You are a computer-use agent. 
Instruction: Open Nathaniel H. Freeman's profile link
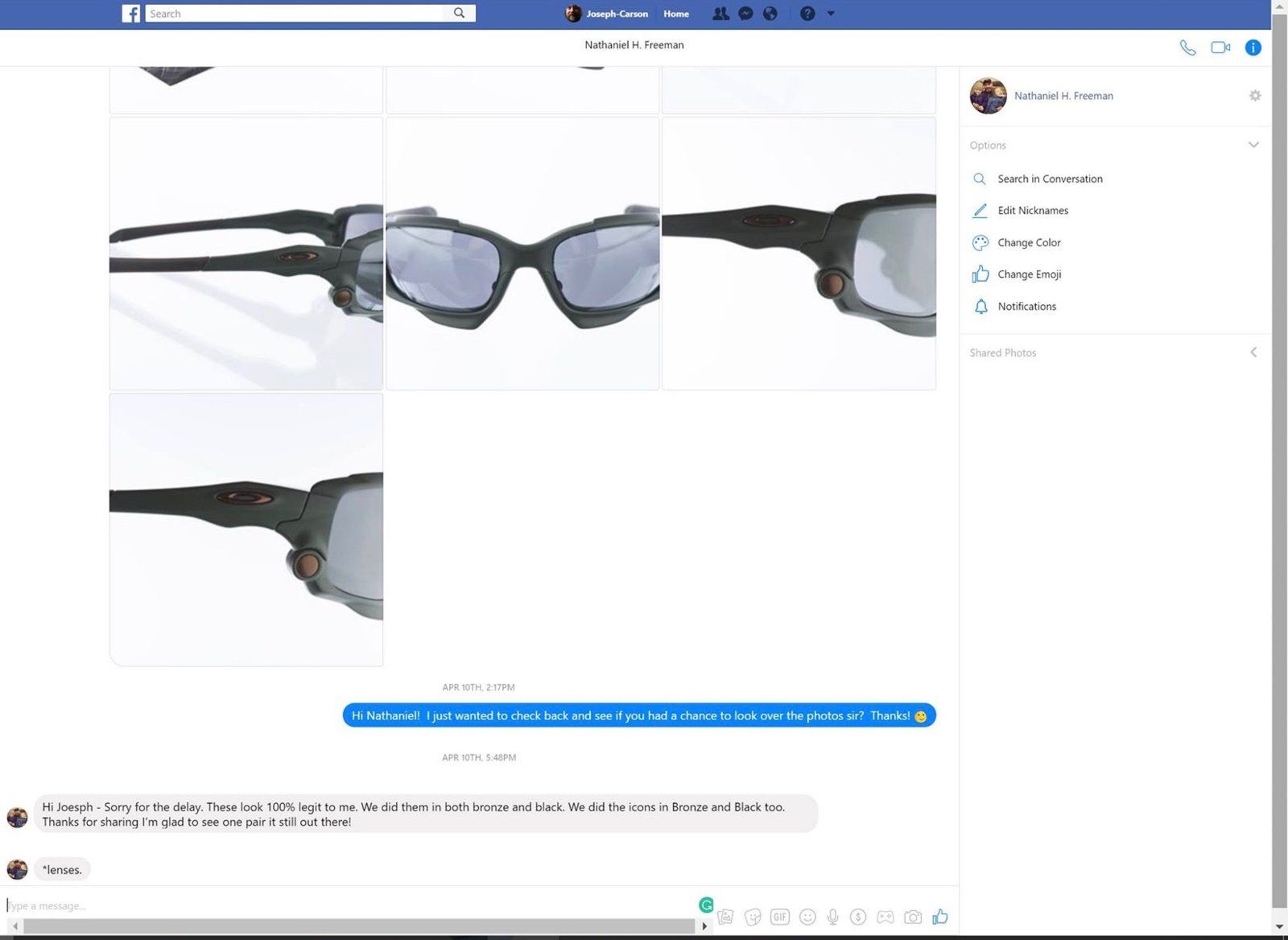coord(1063,96)
